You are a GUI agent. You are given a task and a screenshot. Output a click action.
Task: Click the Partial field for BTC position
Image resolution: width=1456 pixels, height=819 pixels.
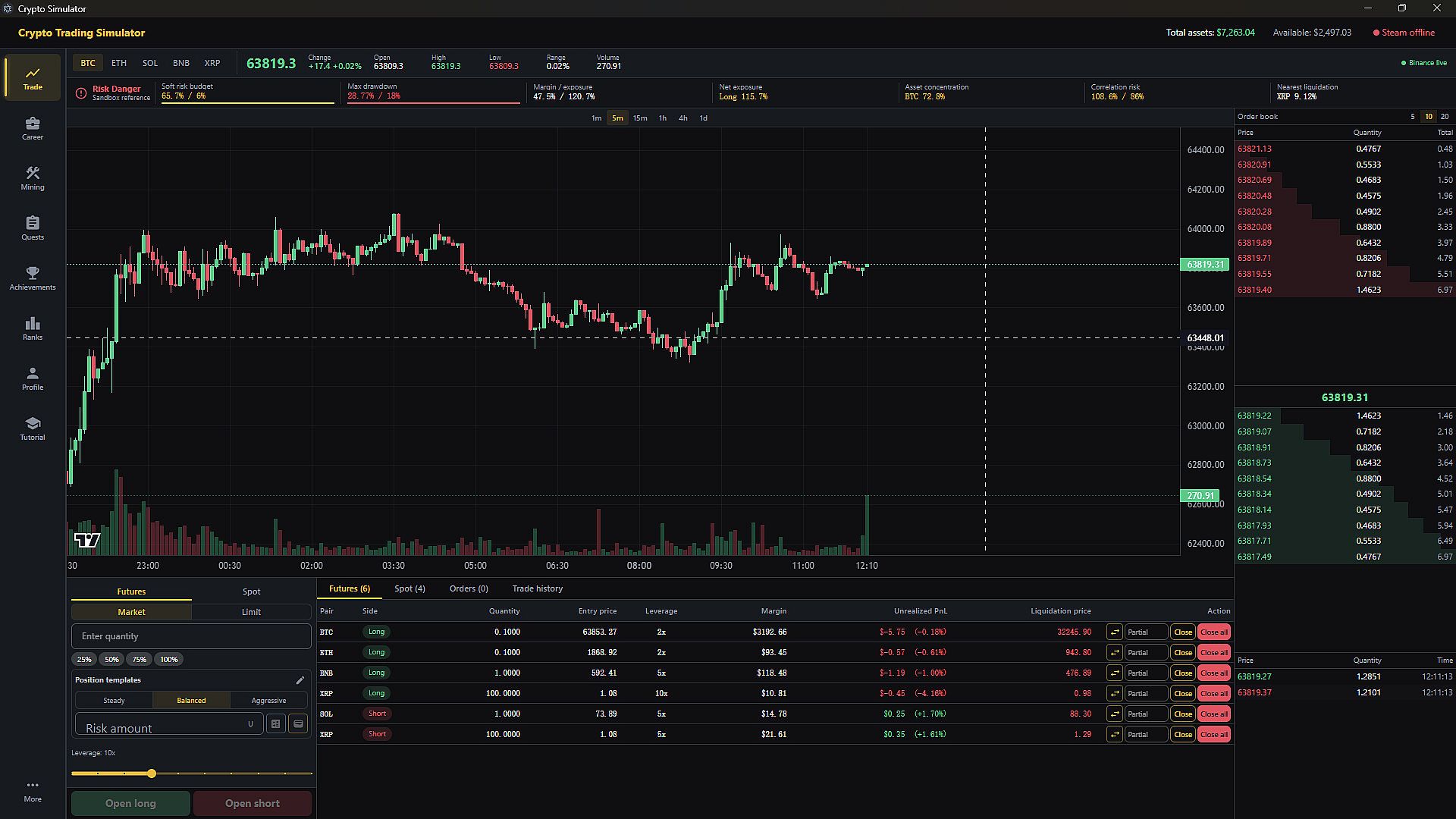pyautogui.click(x=1146, y=632)
